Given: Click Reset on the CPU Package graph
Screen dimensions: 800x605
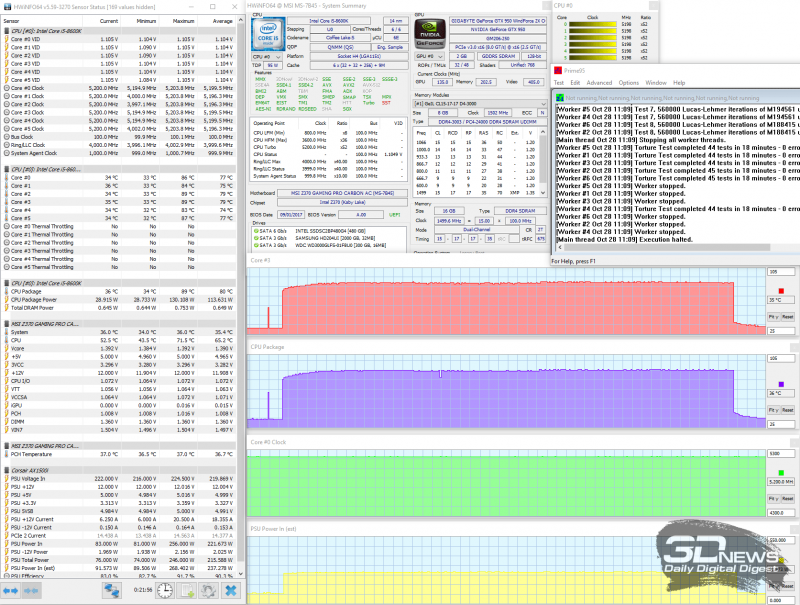Looking at the screenshot, I should click(788, 410).
